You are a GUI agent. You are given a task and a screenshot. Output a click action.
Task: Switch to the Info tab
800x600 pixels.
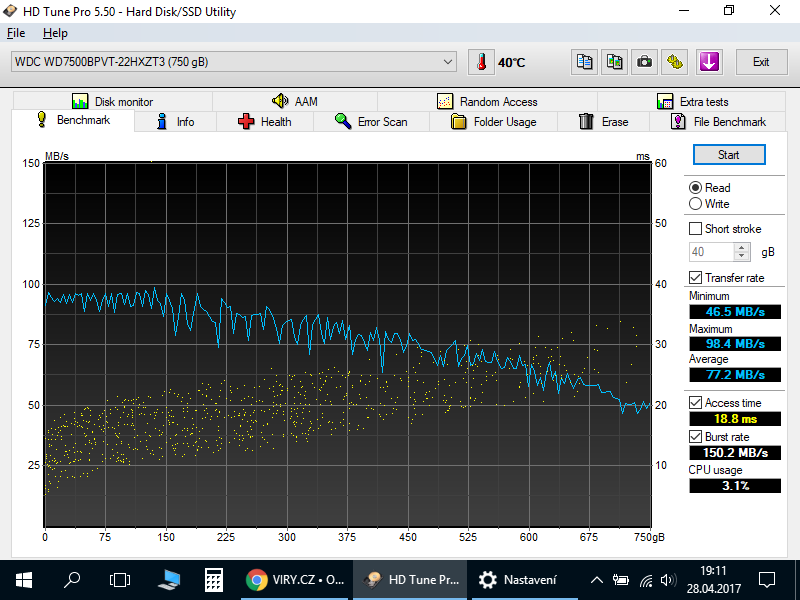coord(176,122)
